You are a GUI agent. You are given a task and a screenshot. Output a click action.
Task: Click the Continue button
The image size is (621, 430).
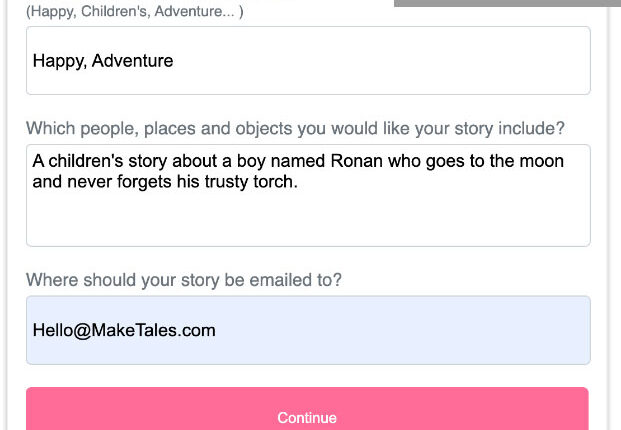tap(307, 416)
